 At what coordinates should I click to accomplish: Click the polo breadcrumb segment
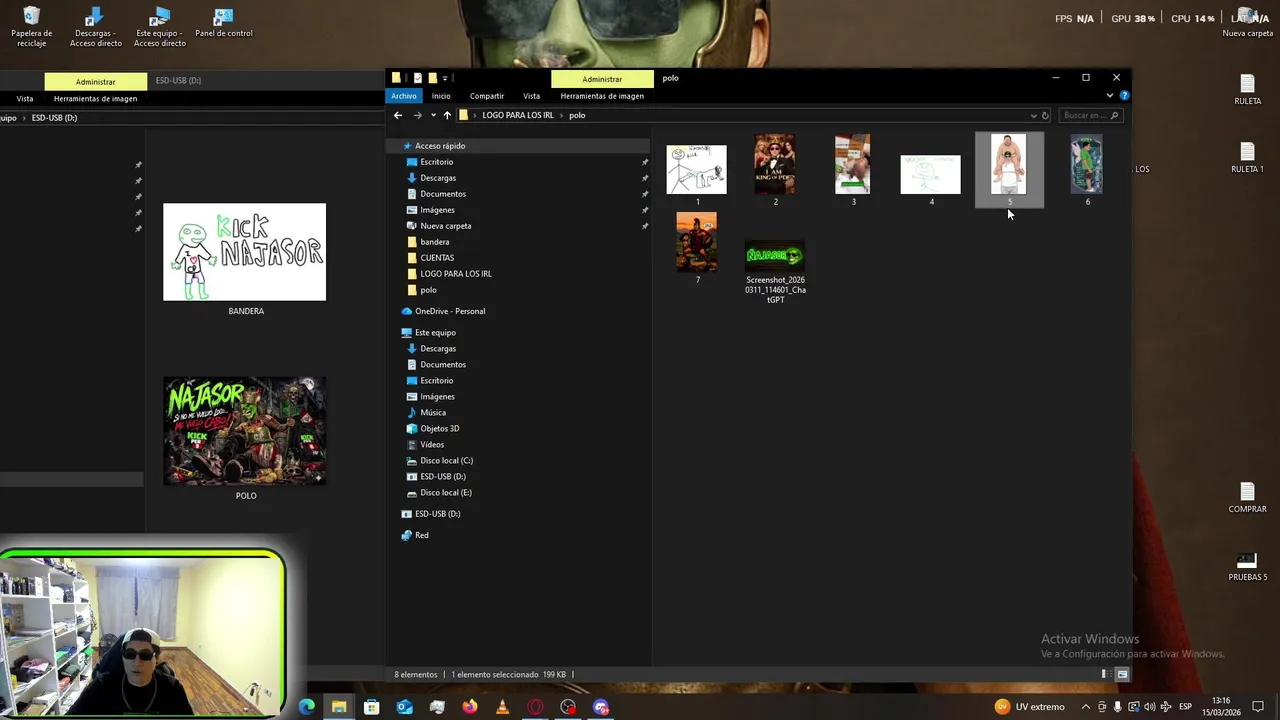click(577, 115)
